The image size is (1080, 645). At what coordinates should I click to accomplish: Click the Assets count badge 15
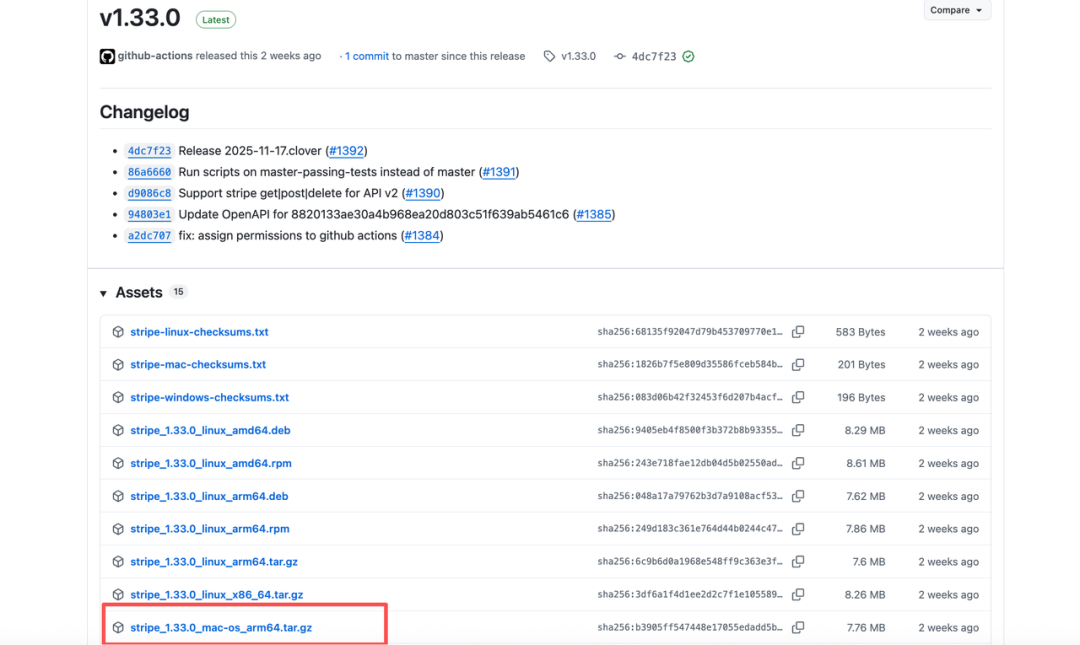tap(178, 292)
